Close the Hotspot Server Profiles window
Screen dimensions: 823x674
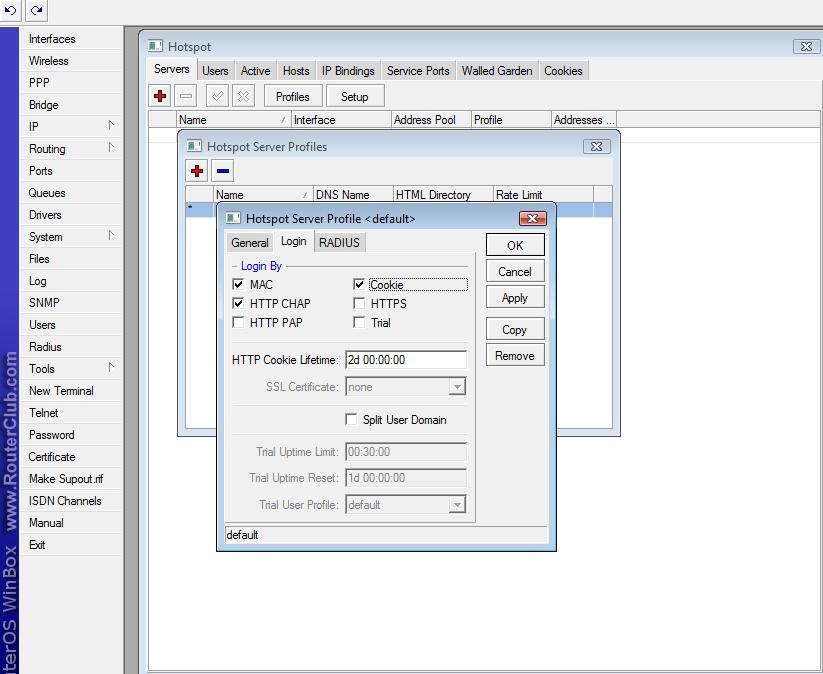click(x=596, y=146)
